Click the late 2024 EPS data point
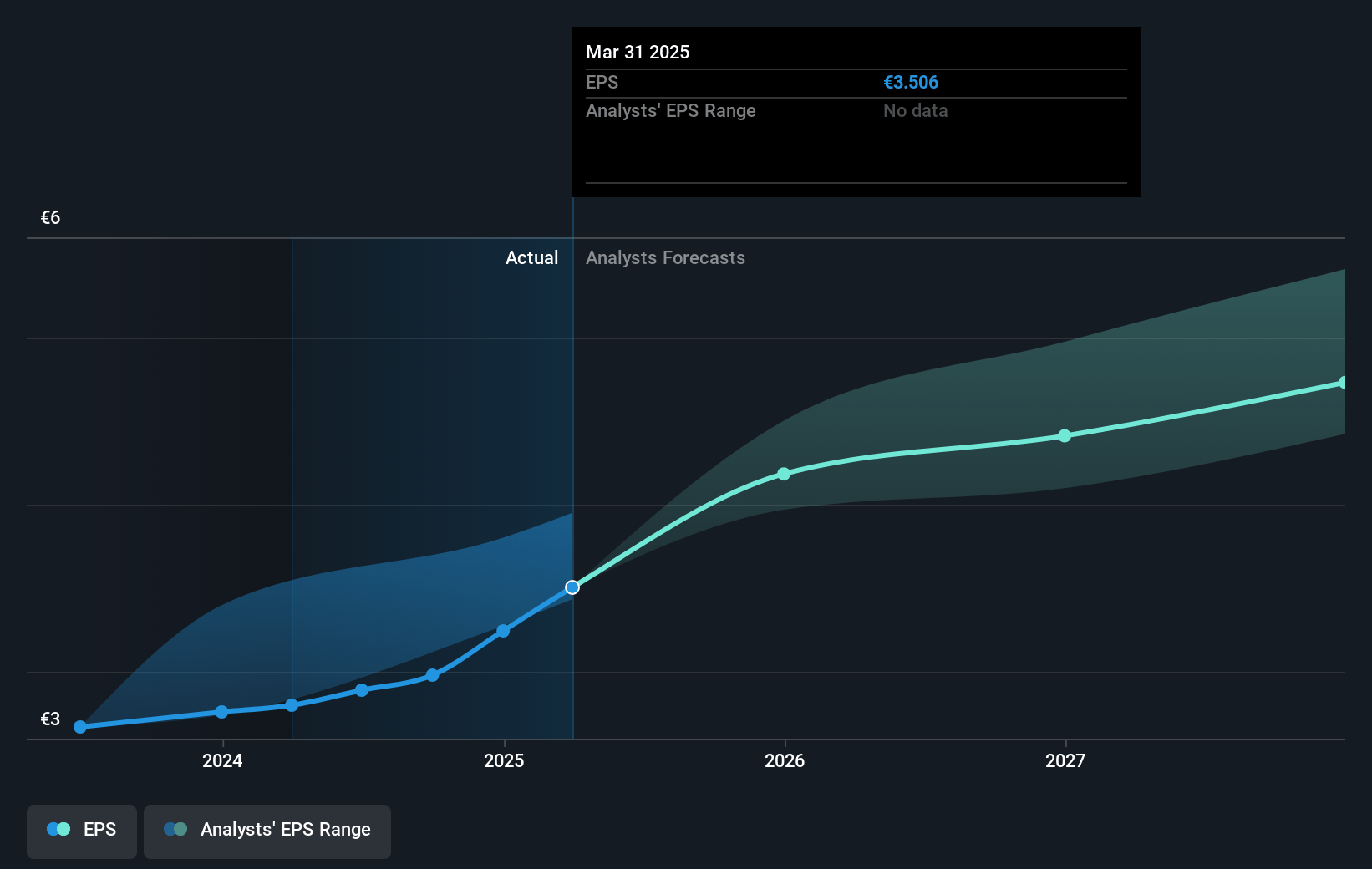 pyautogui.click(x=432, y=675)
